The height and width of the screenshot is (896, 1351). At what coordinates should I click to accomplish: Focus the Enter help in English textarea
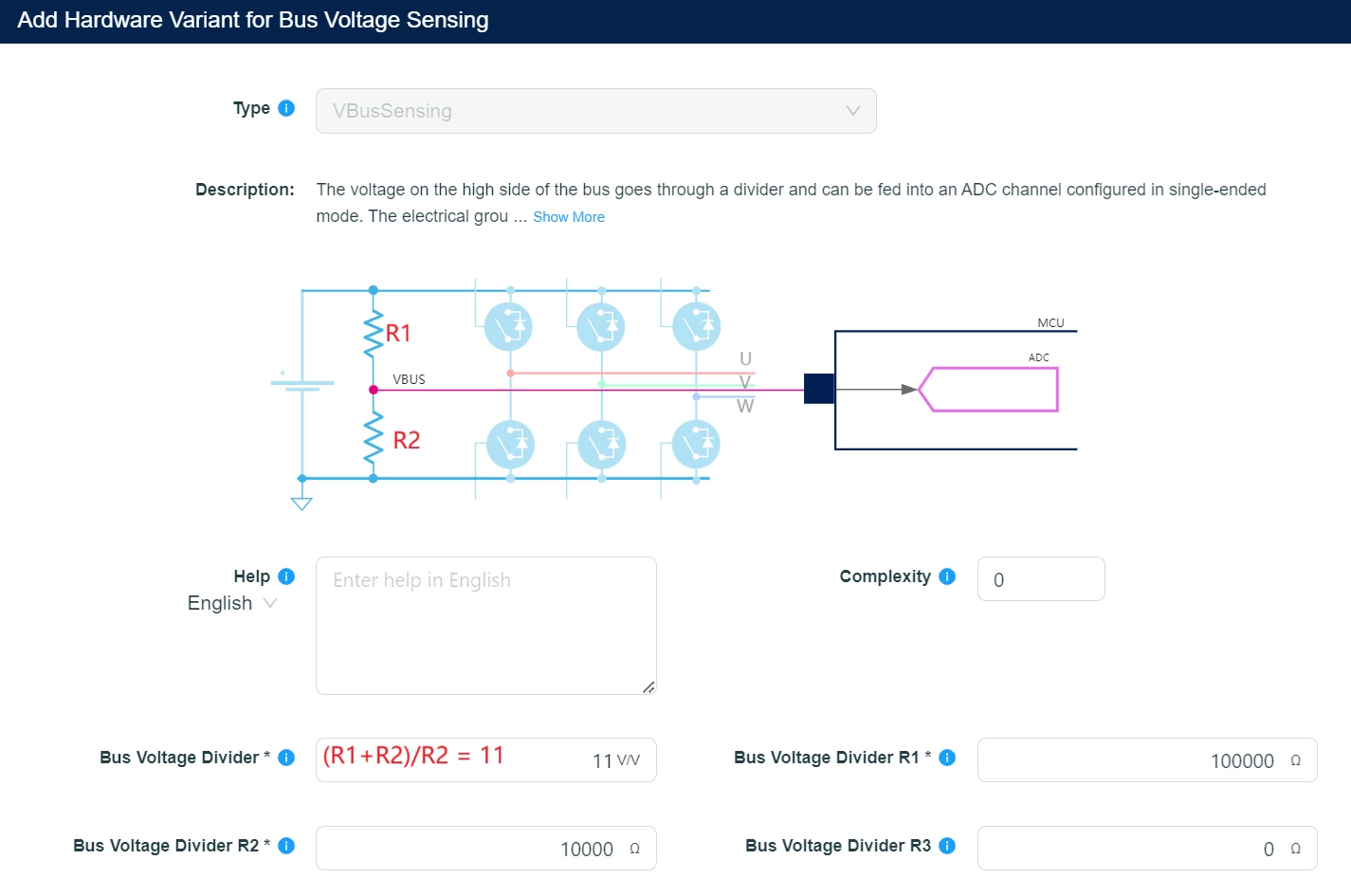486,626
